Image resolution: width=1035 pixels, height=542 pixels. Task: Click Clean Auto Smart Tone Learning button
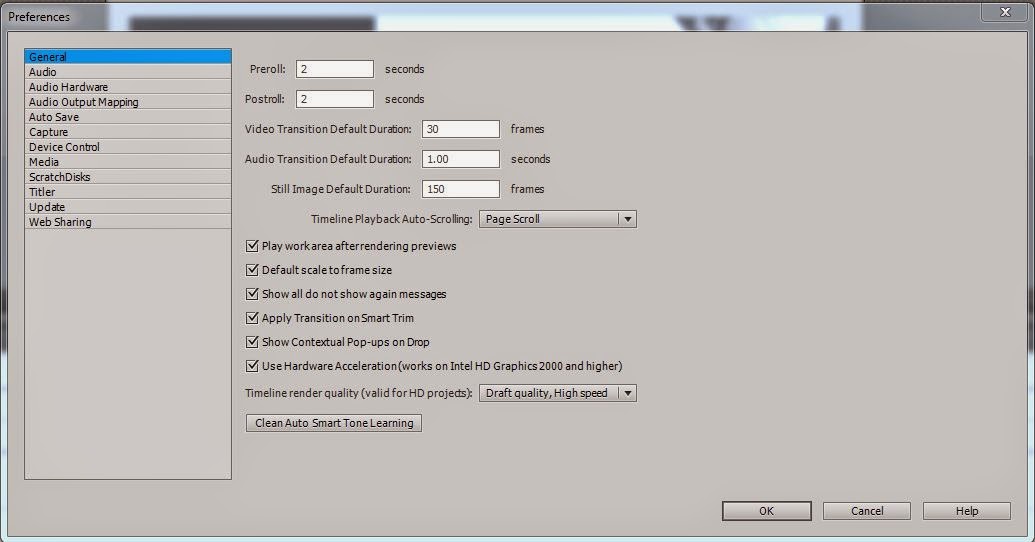point(334,423)
